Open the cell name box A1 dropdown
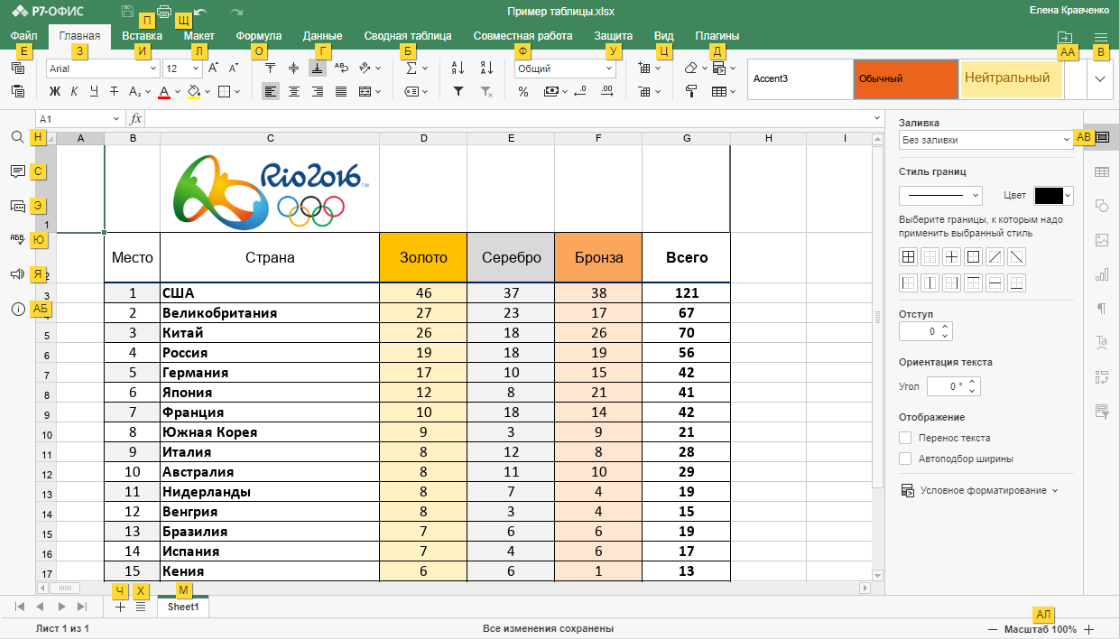 pos(116,119)
